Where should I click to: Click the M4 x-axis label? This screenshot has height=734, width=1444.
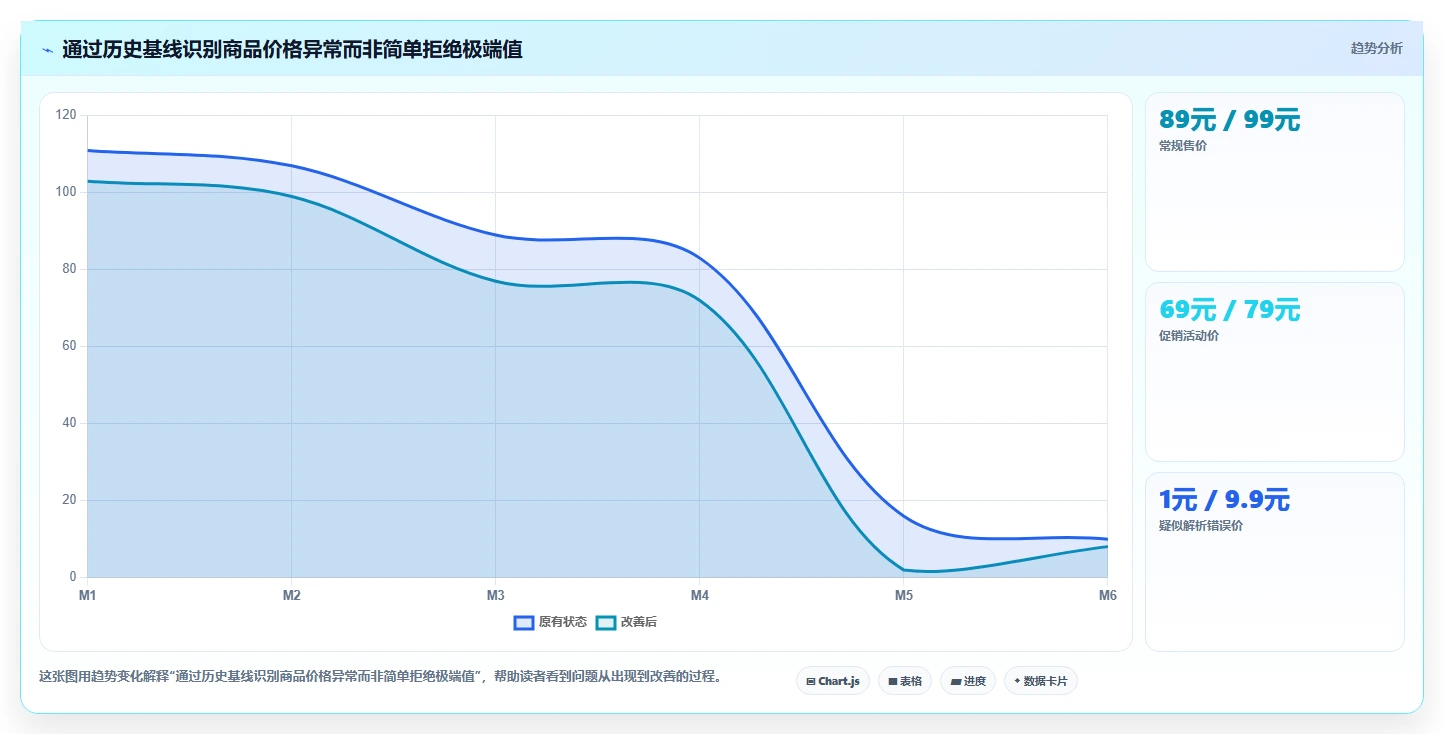[x=700, y=595]
